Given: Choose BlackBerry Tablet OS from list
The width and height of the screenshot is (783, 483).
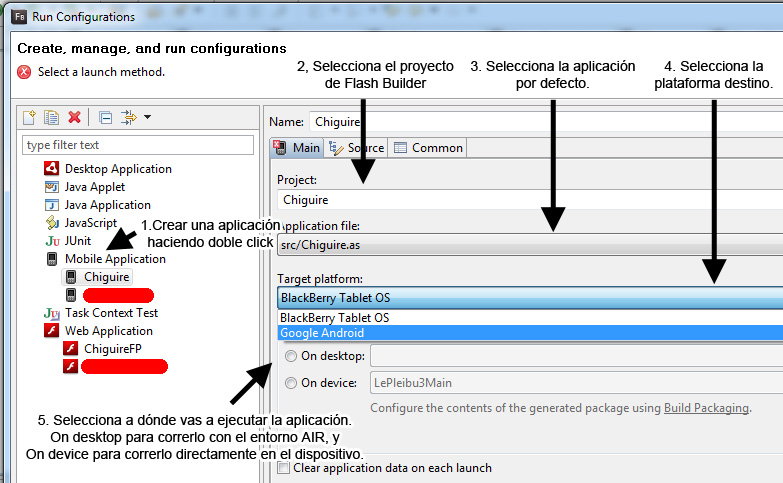Looking at the screenshot, I should (x=530, y=318).
